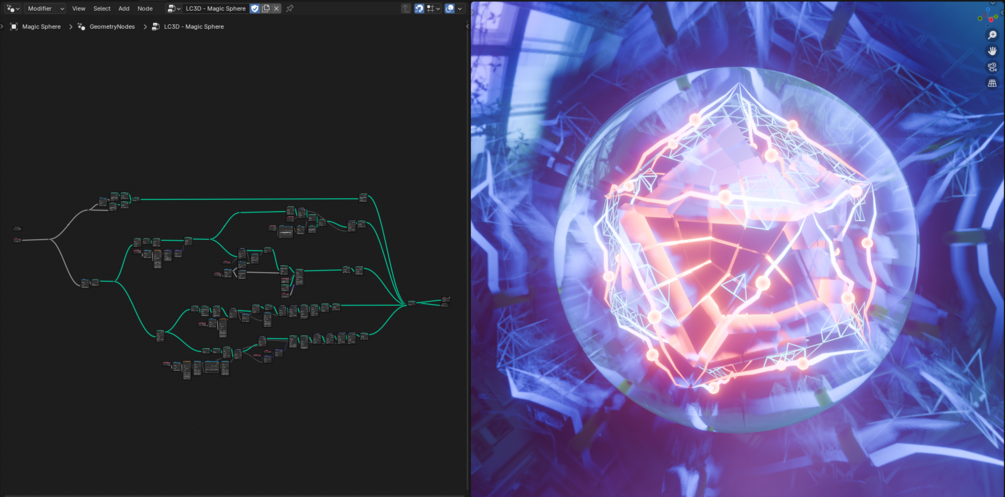The image size is (1005, 497).
Task: Open the Select menu
Action: tap(102, 8)
